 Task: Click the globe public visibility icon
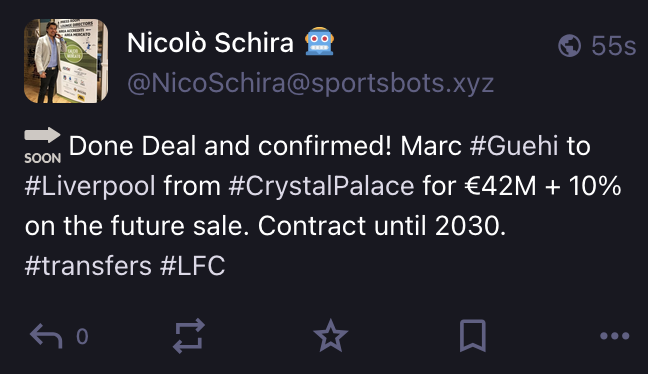[569, 45]
